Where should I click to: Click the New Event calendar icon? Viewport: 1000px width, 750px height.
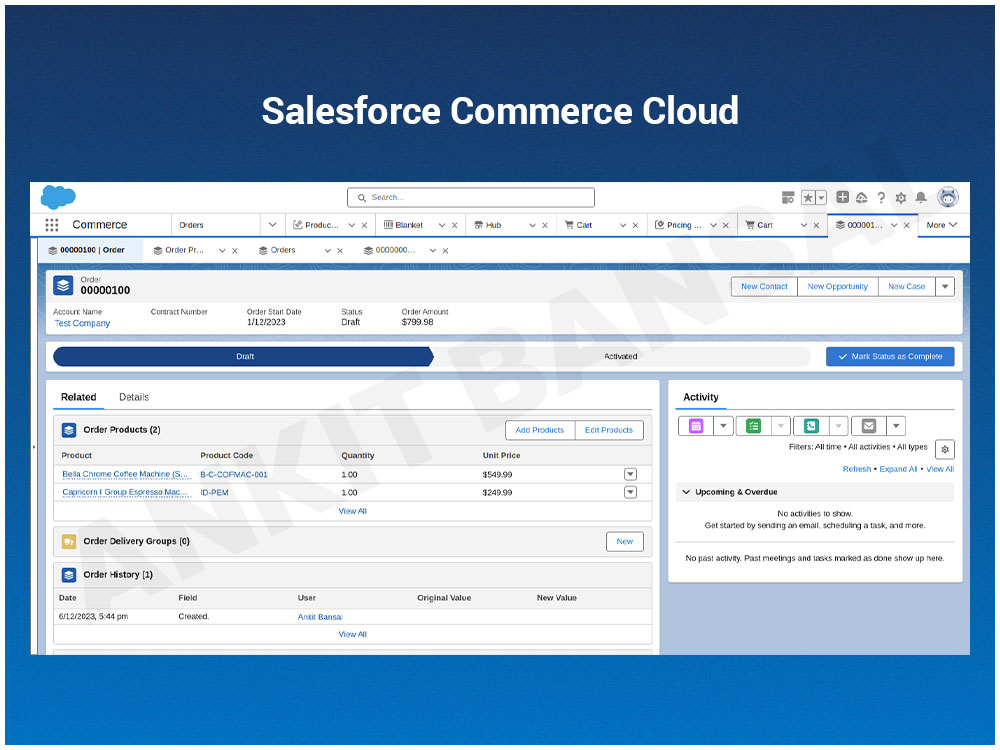(x=696, y=425)
